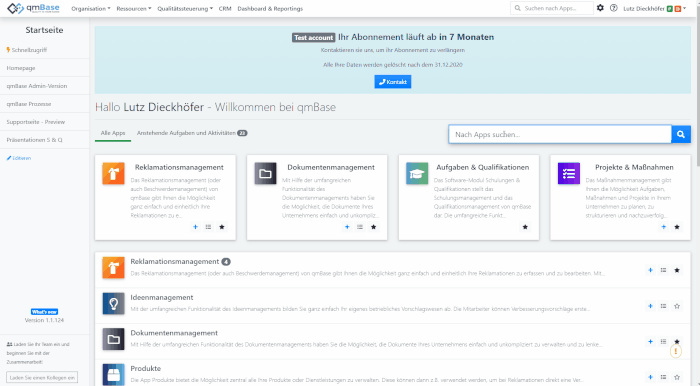700x386 pixels.
Task: Click the blue search magnifier button
Action: point(681,134)
